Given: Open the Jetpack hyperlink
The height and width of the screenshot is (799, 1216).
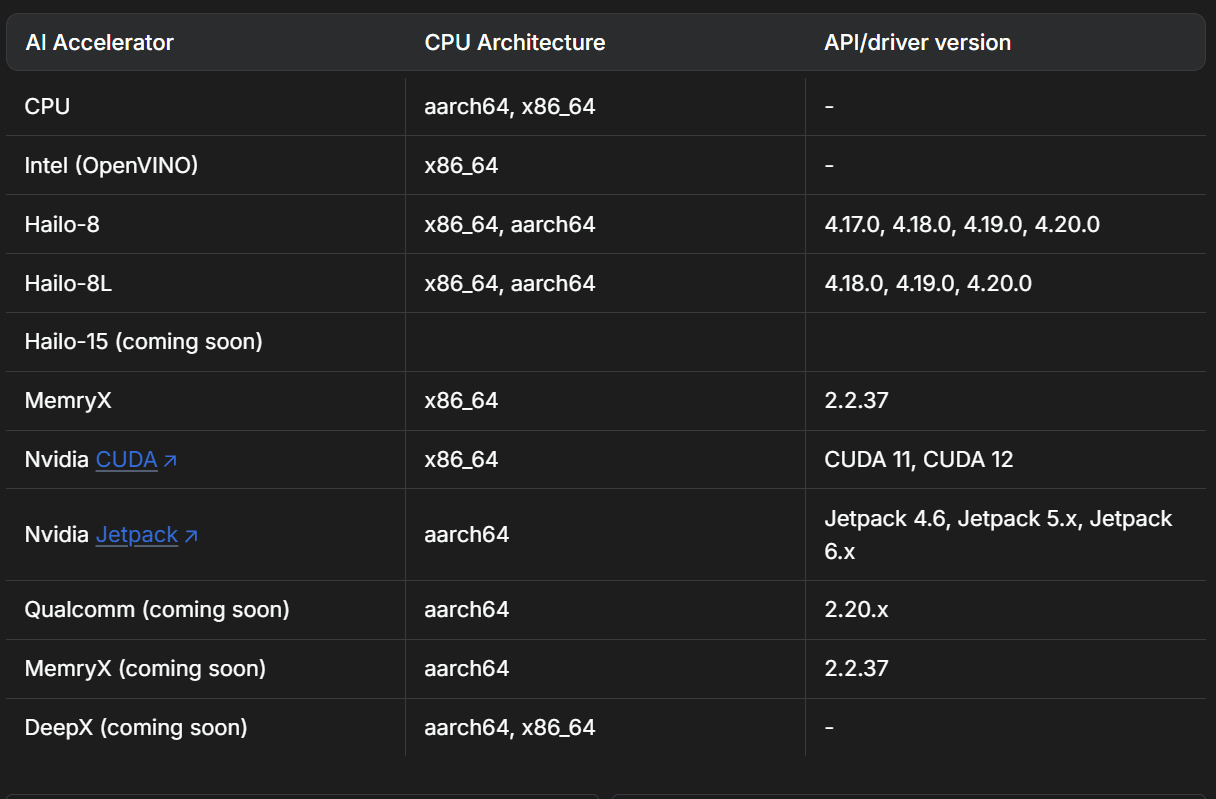Looking at the screenshot, I should (137, 535).
